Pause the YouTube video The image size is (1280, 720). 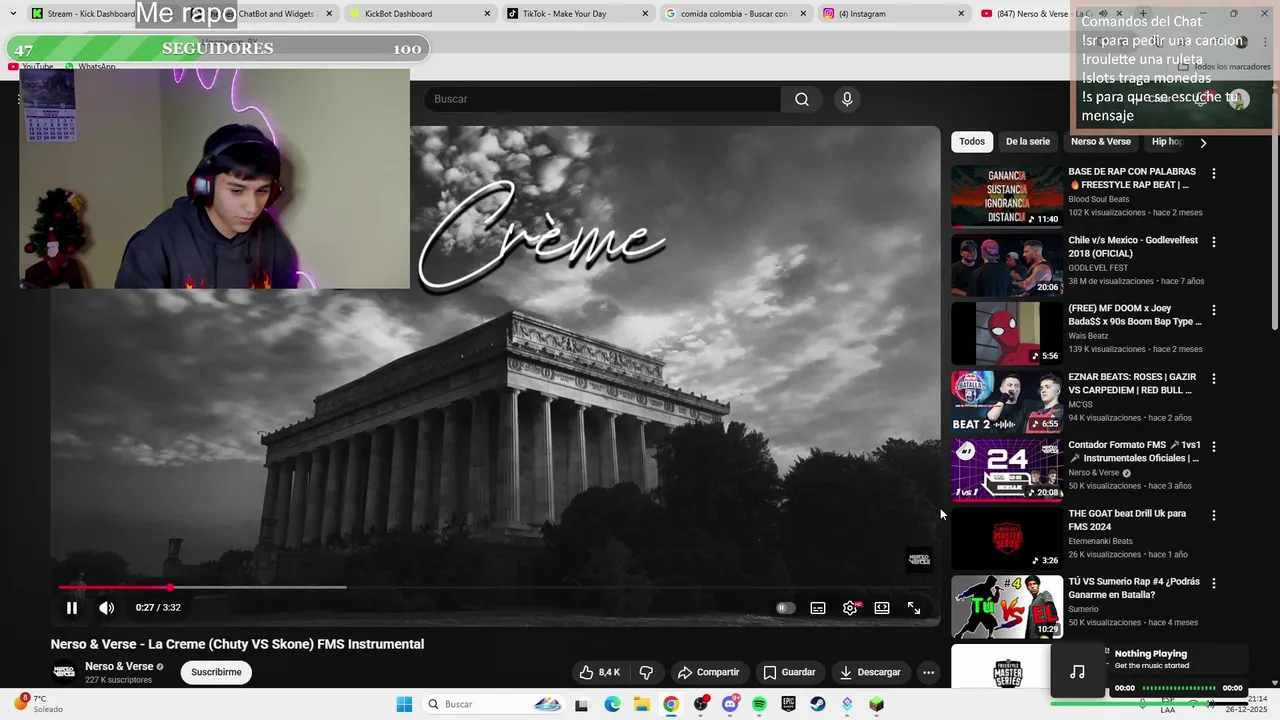pyautogui.click(x=72, y=607)
